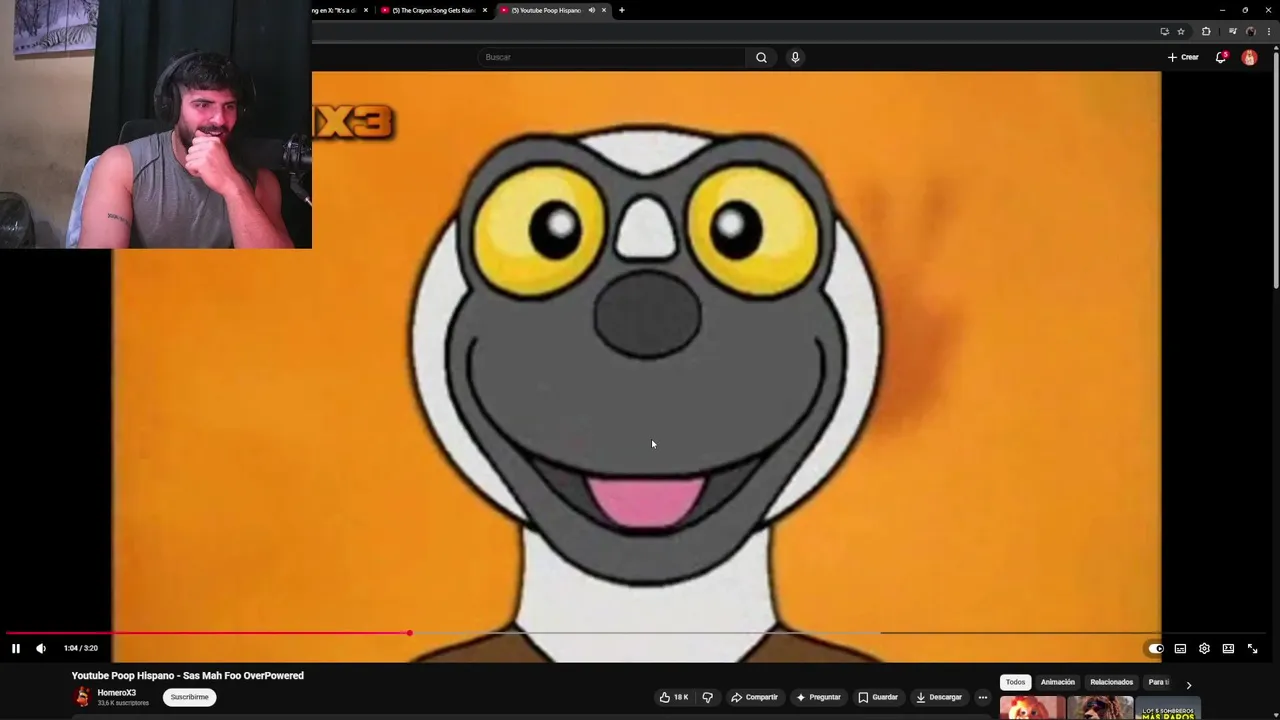Switch to the leftmost X browser tab
The height and width of the screenshot is (720, 1280).
[340, 10]
